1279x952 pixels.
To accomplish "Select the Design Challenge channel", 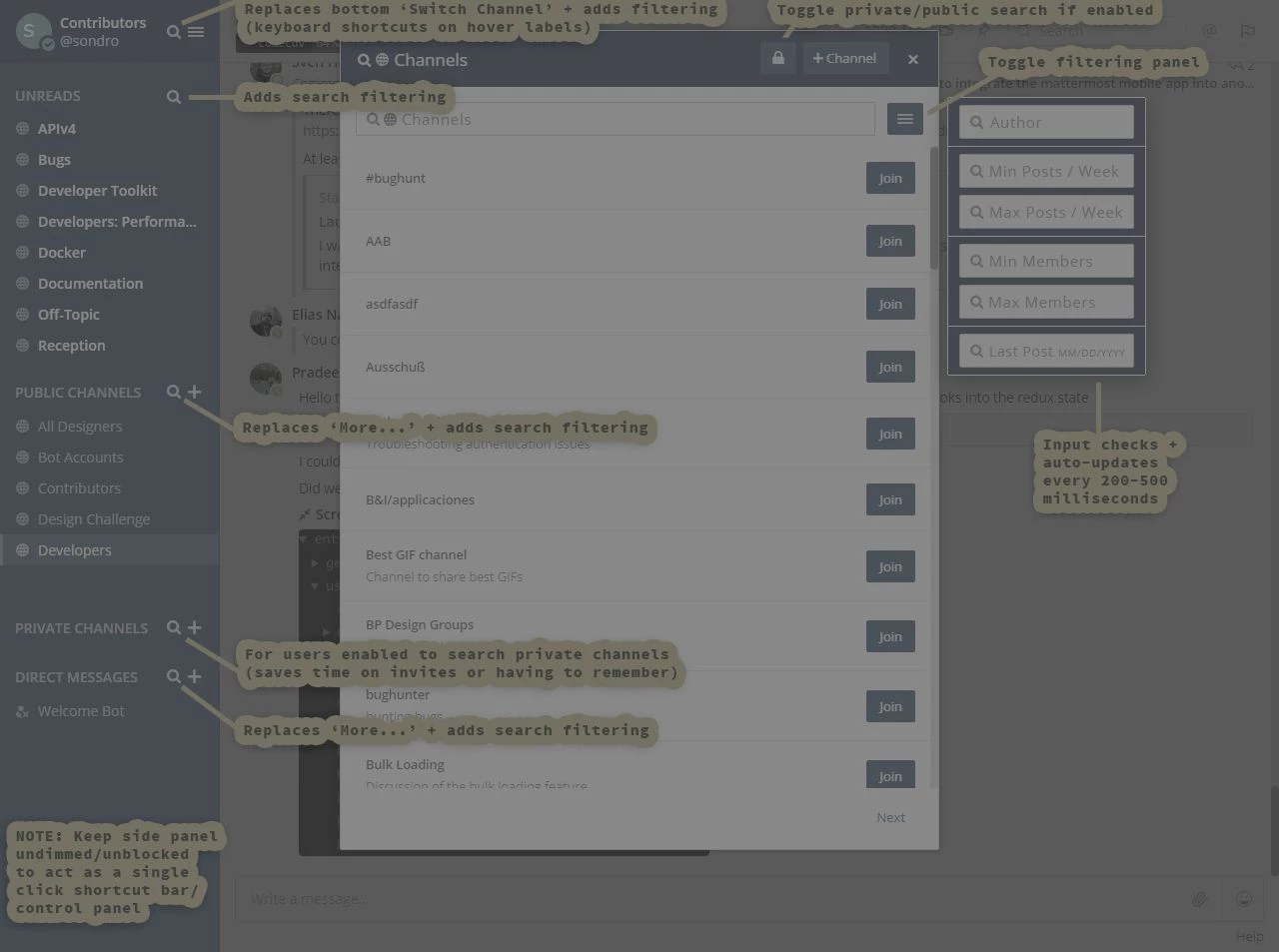I will point(94,519).
